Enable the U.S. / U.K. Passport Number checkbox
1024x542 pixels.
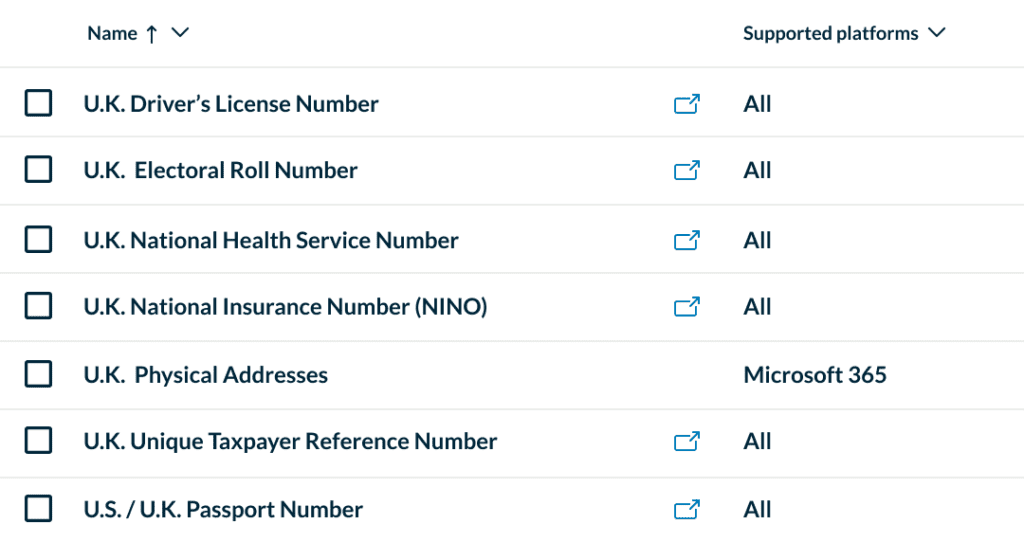[x=38, y=509]
